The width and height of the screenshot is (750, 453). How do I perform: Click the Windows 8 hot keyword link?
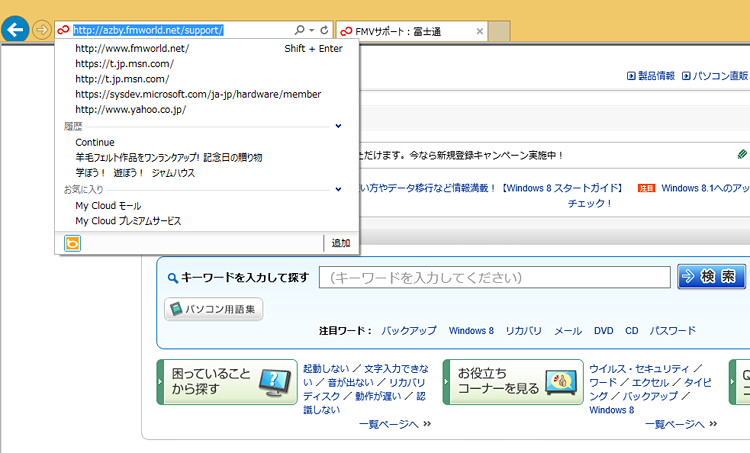pyautogui.click(x=471, y=331)
